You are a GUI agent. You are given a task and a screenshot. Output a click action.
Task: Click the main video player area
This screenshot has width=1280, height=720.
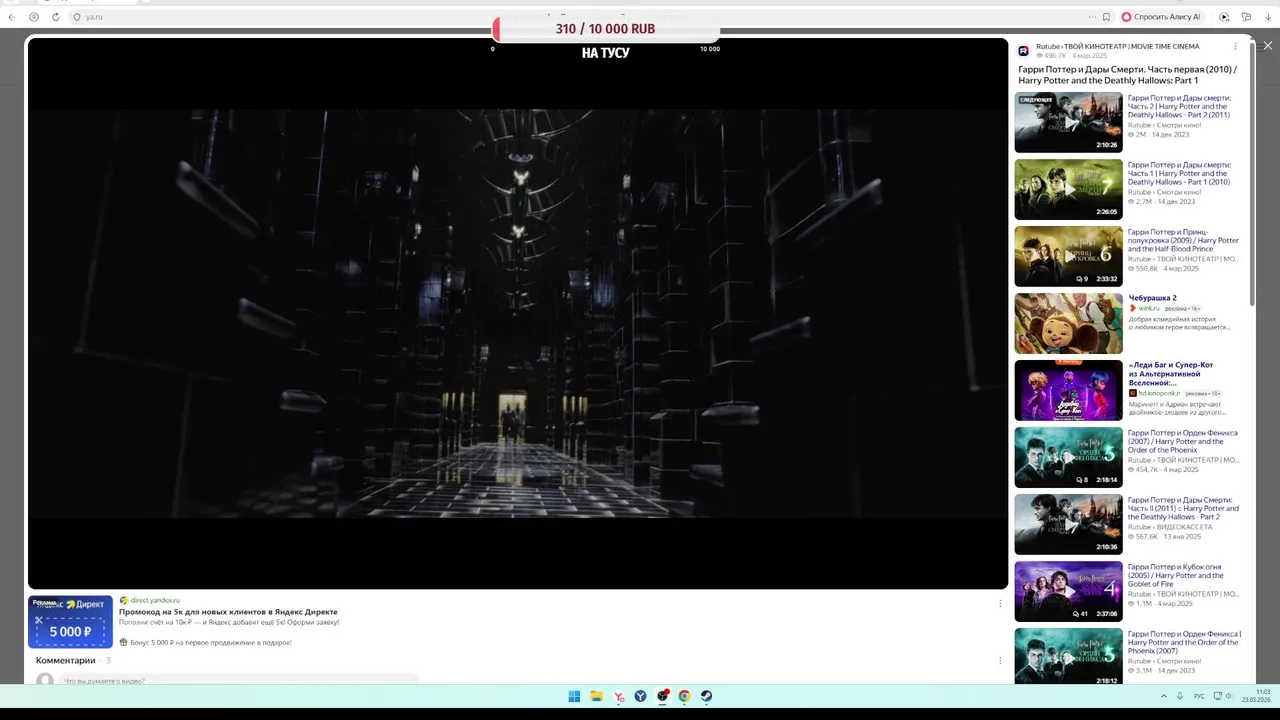(x=518, y=313)
